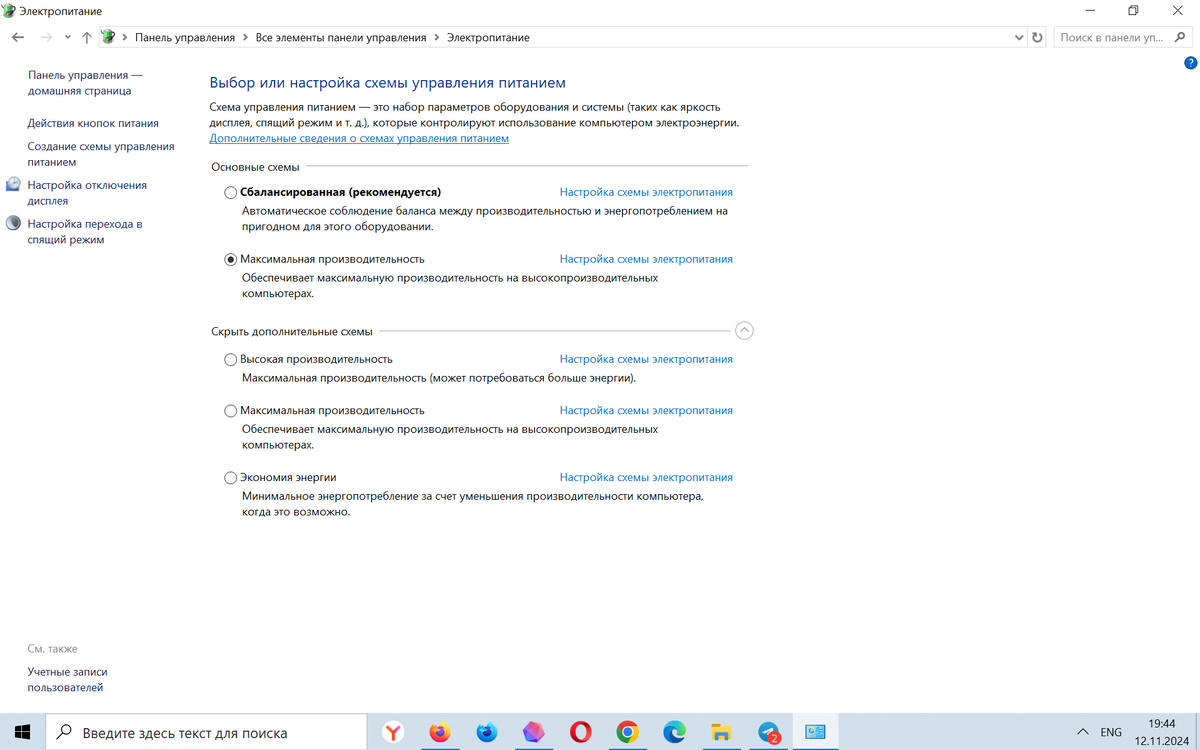1200x750 pixels.
Task: Click the Forward navigation arrow
Action: pyautogui.click(x=46, y=37)
